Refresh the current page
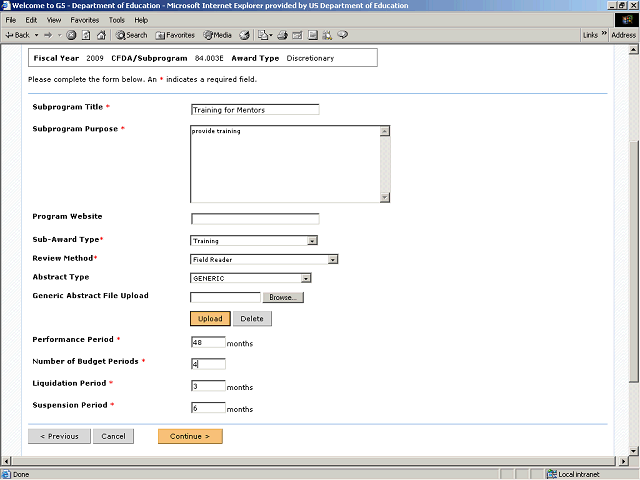640x480 pixels. click(x=86, y=35)
